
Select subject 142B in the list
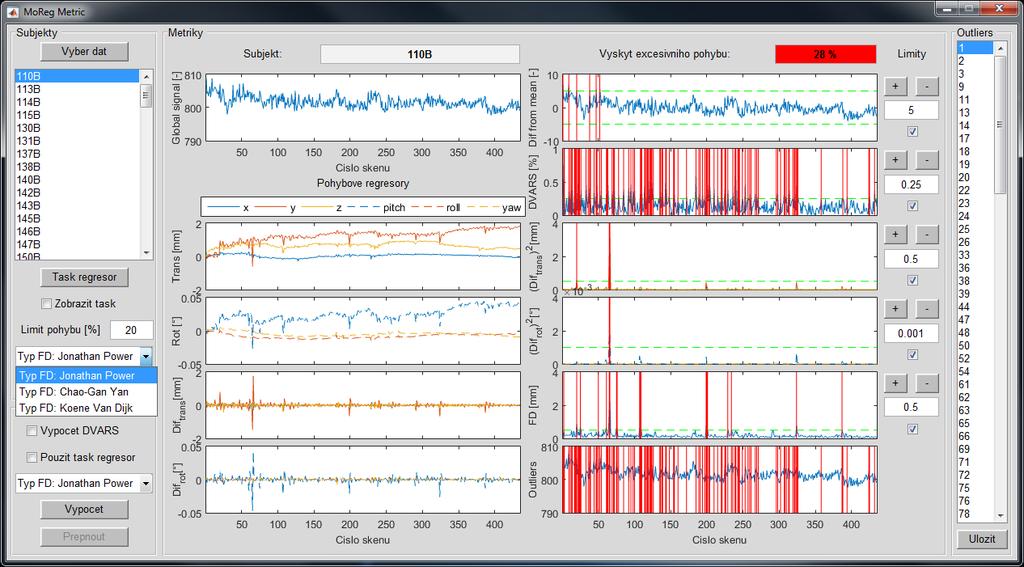pos(78,193)
